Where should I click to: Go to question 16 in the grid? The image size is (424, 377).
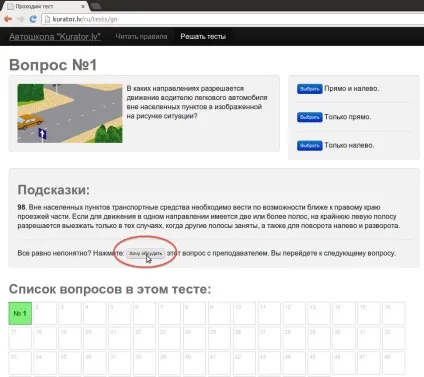pyautogui.click(x=394, y=313)
